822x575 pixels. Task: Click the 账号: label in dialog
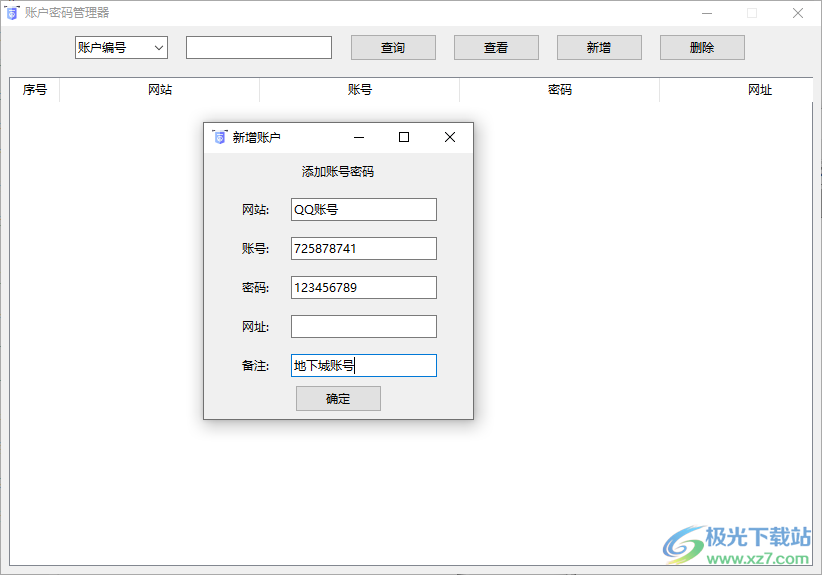(x=255, y=248)
